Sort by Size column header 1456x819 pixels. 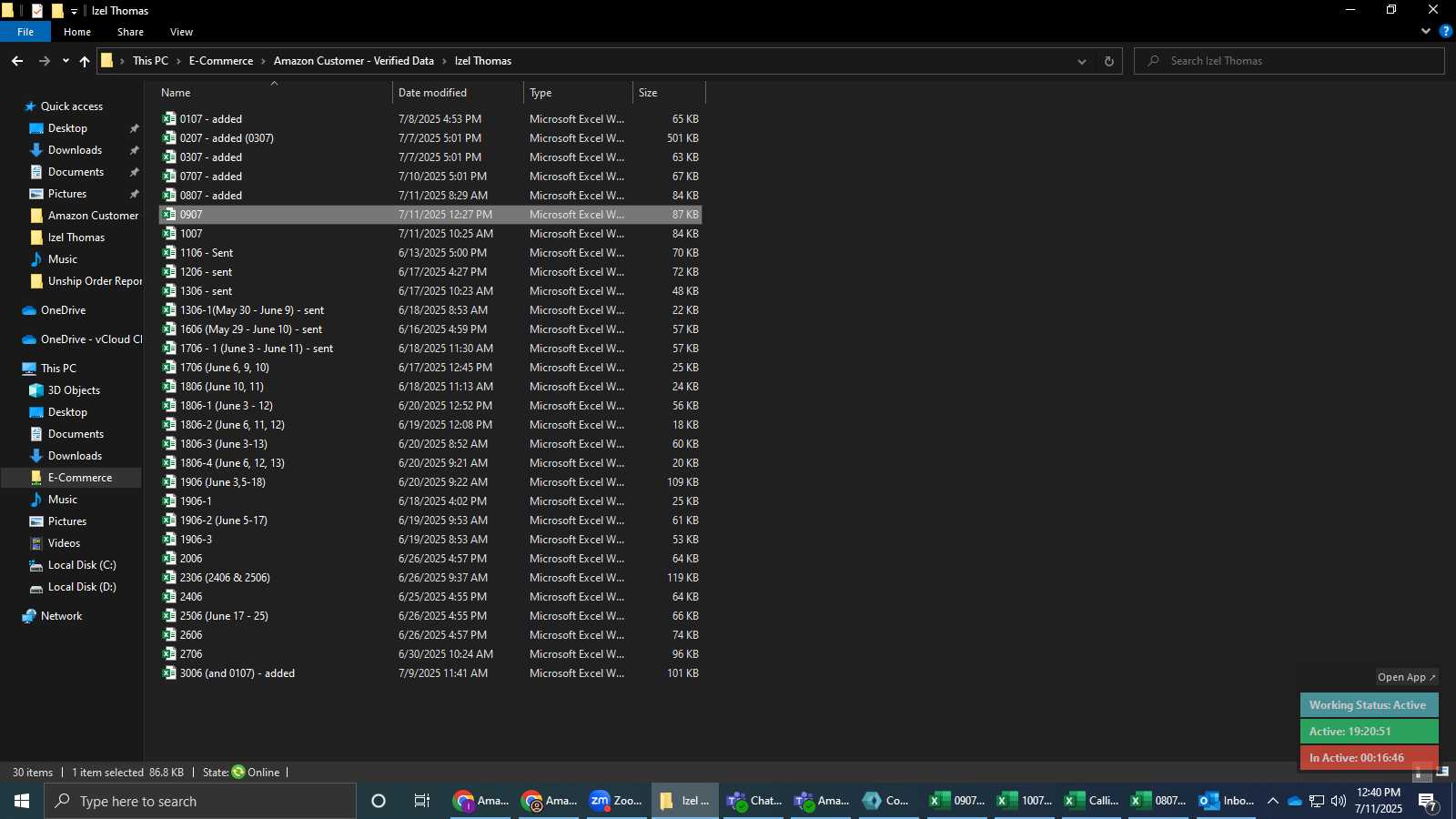click(669, 93)
